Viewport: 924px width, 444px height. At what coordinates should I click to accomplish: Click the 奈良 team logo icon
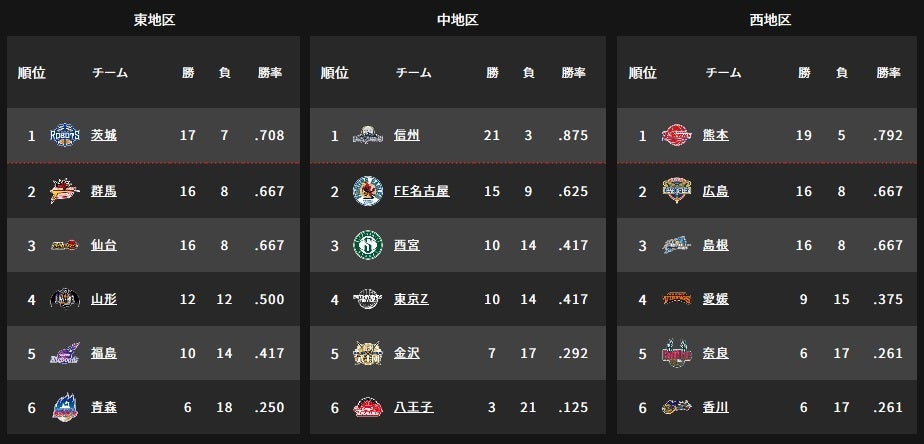pos(676,353)
